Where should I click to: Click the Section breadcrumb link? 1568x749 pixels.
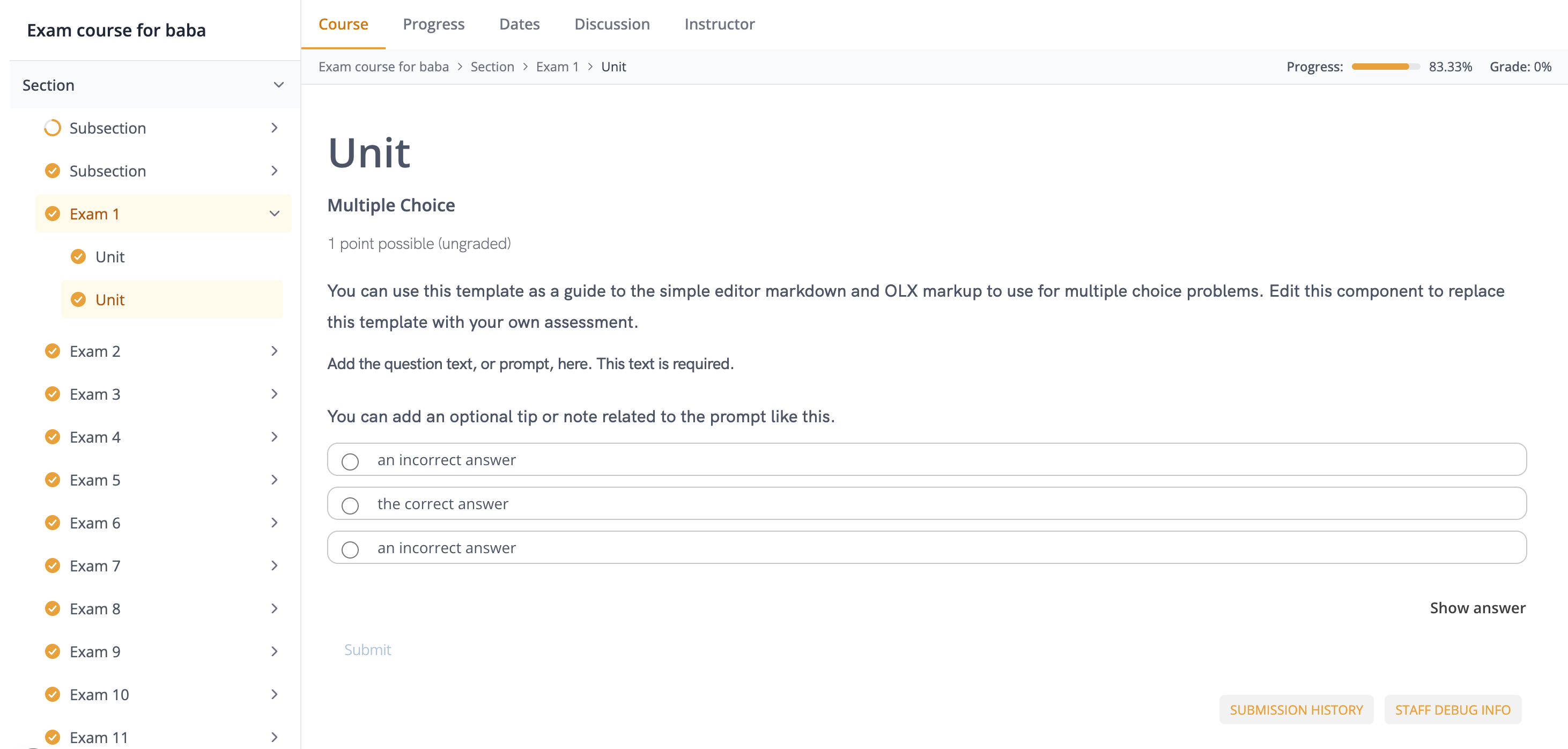(492, 67)
